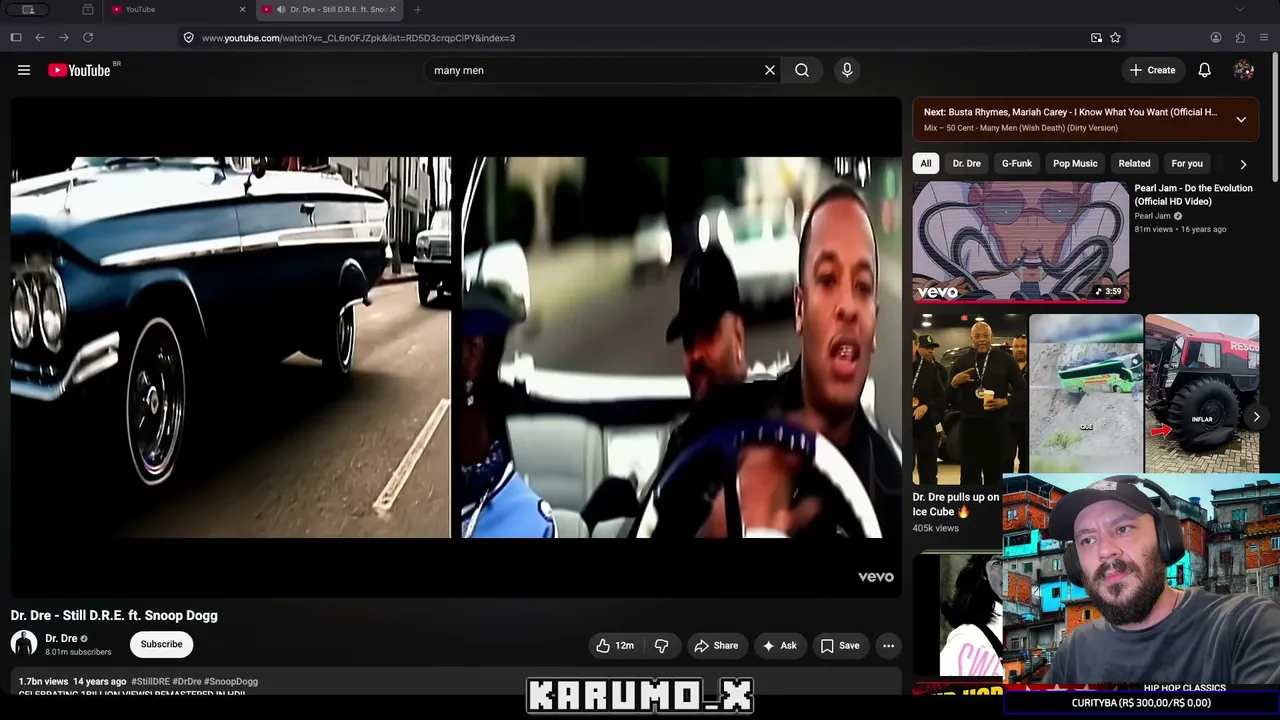Save the video to a playlist
Image resolution: width=1280 pixels, height=720 pixels.
click(x=840, y=646)
